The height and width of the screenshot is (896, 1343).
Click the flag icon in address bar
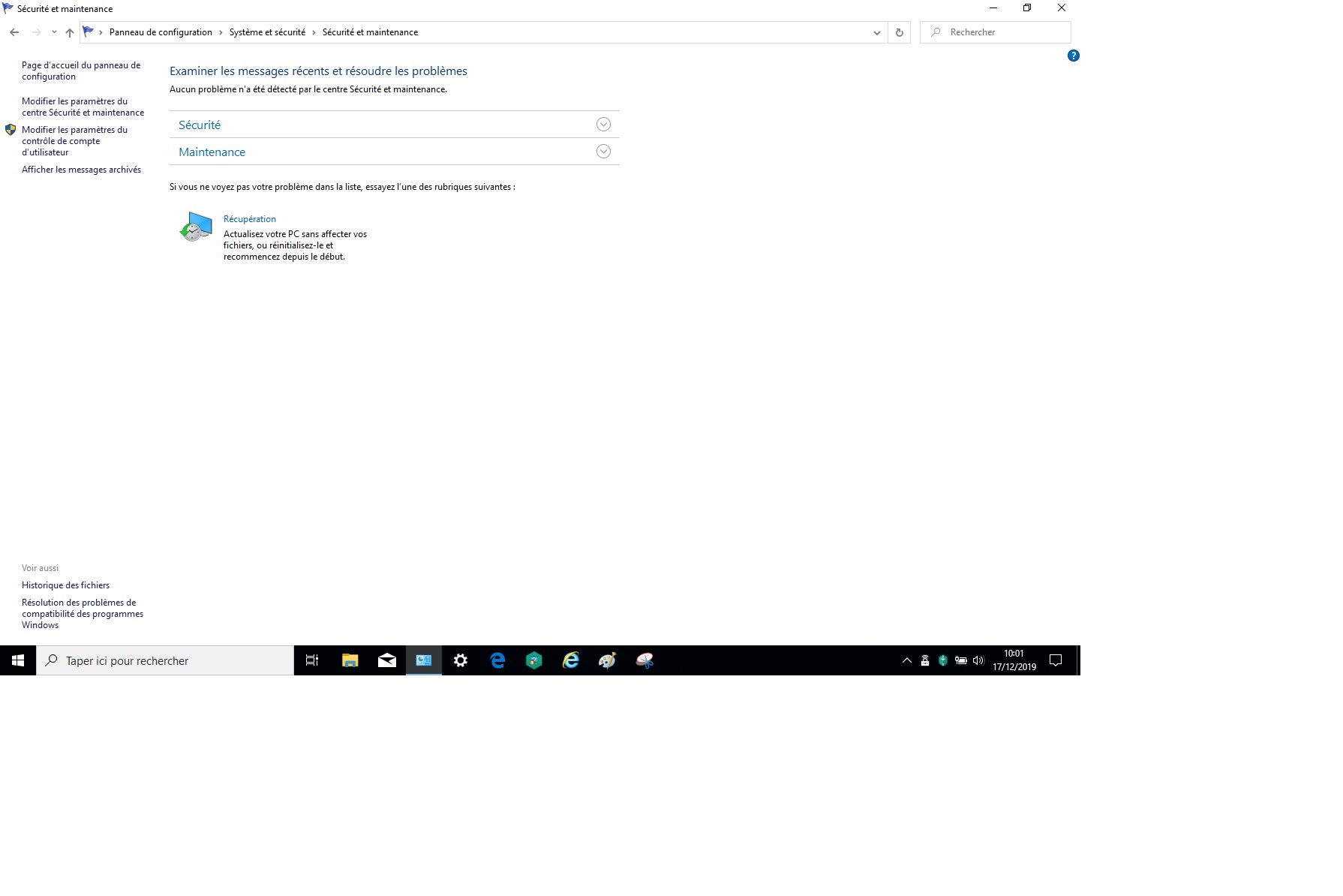click(x=88, y=32)
